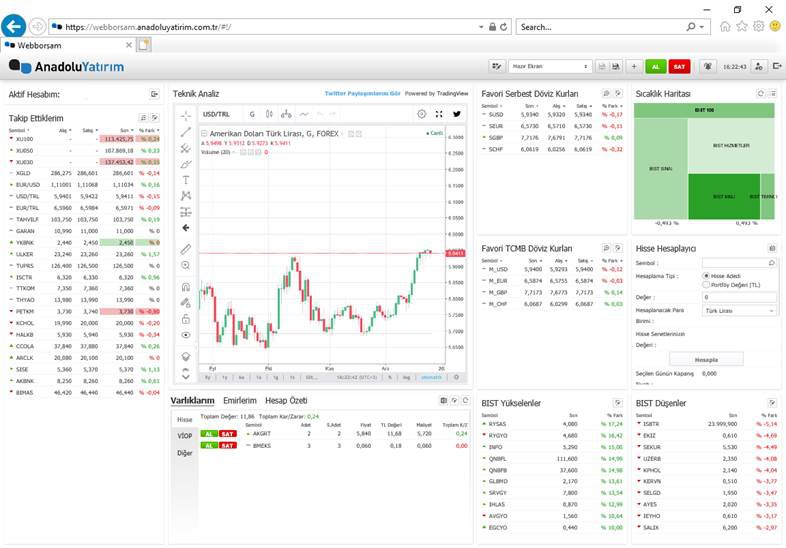Open chart settings gear icon
The width and height of the screenshot is (786, 548).
click(x=421, y=114)
